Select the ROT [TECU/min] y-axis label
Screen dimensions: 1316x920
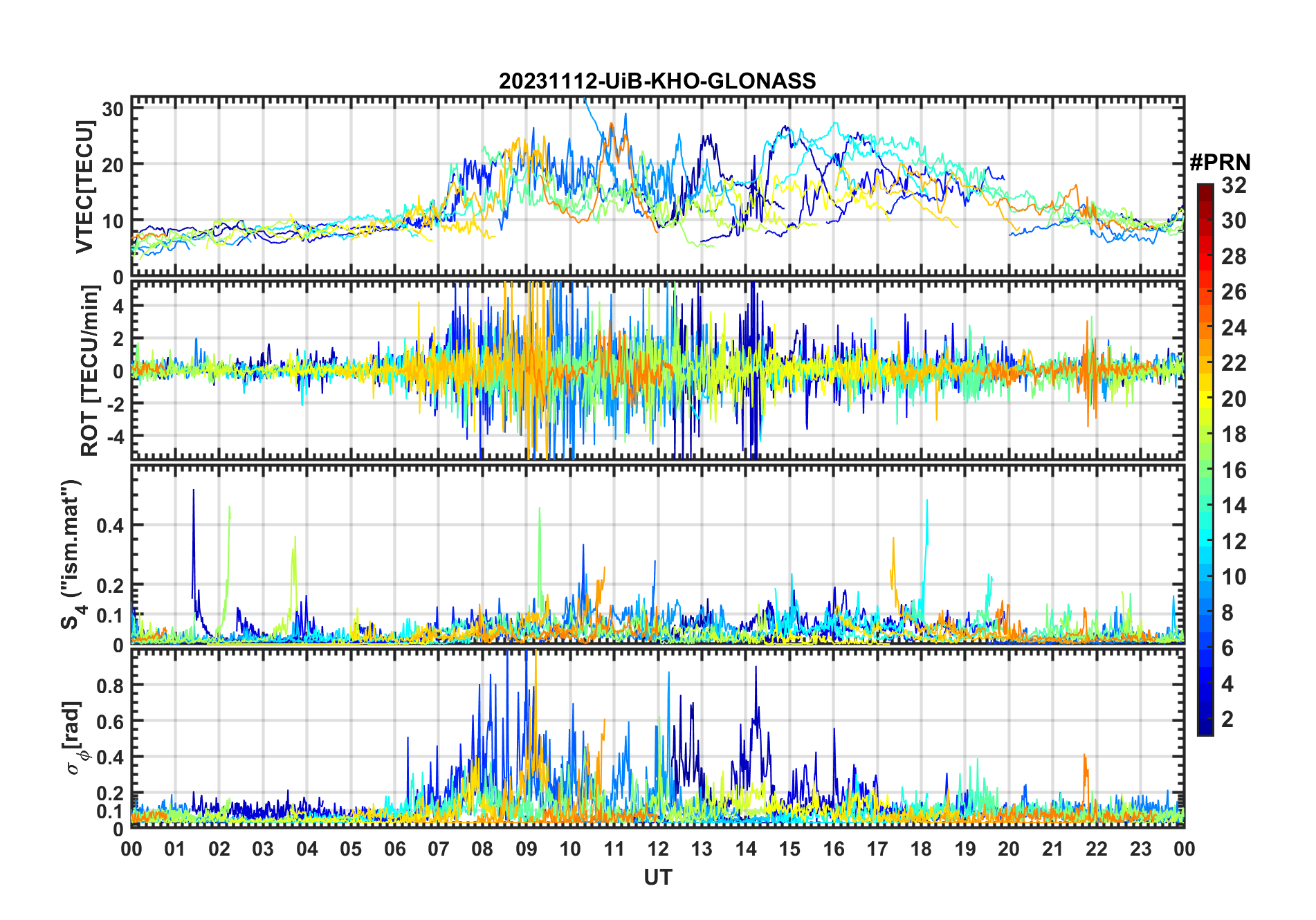(x=89, y=370)
